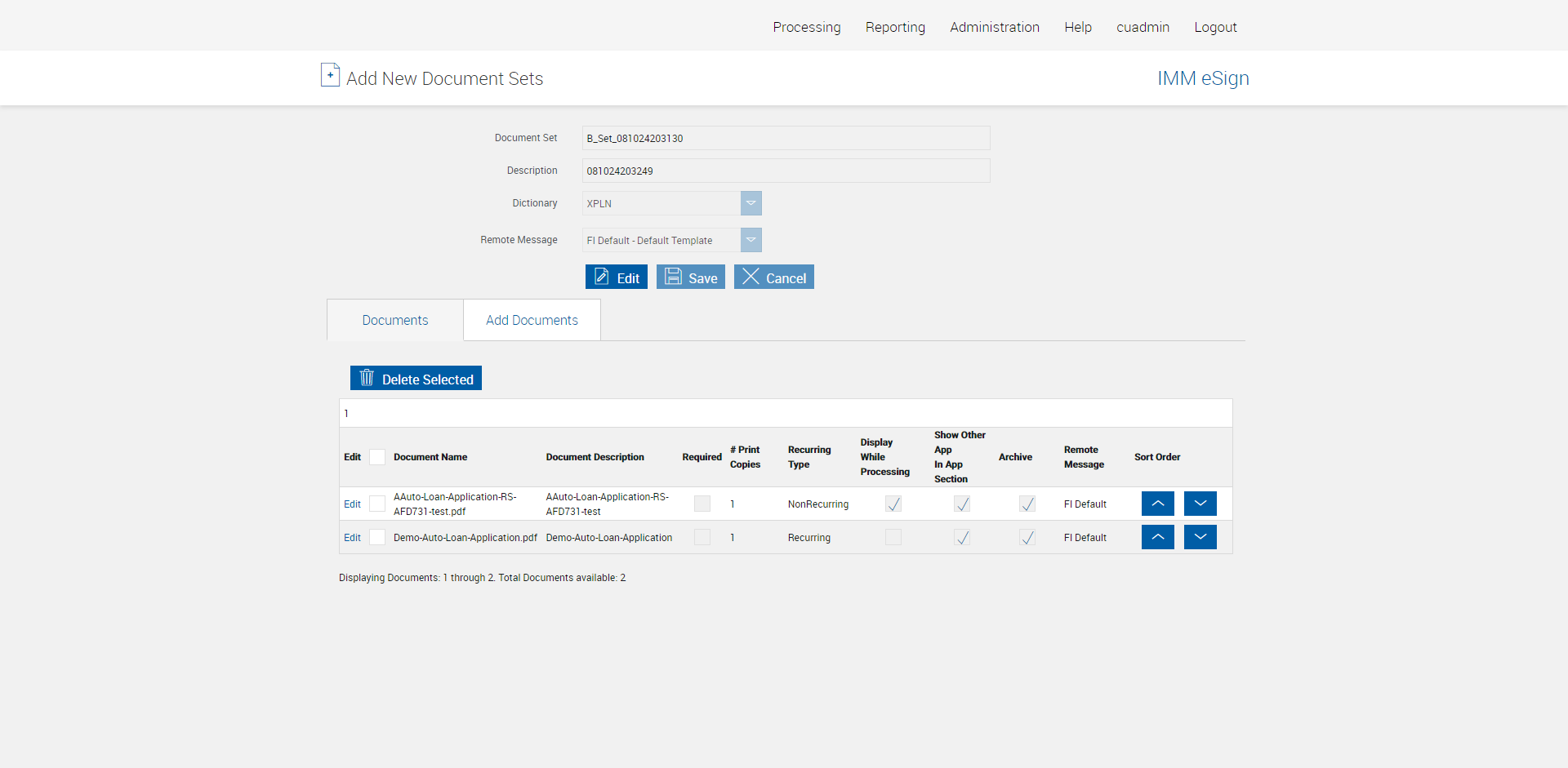Viewport: 1568px width, 768px height.
Task: Open the Administration menu
Action: 994,27
